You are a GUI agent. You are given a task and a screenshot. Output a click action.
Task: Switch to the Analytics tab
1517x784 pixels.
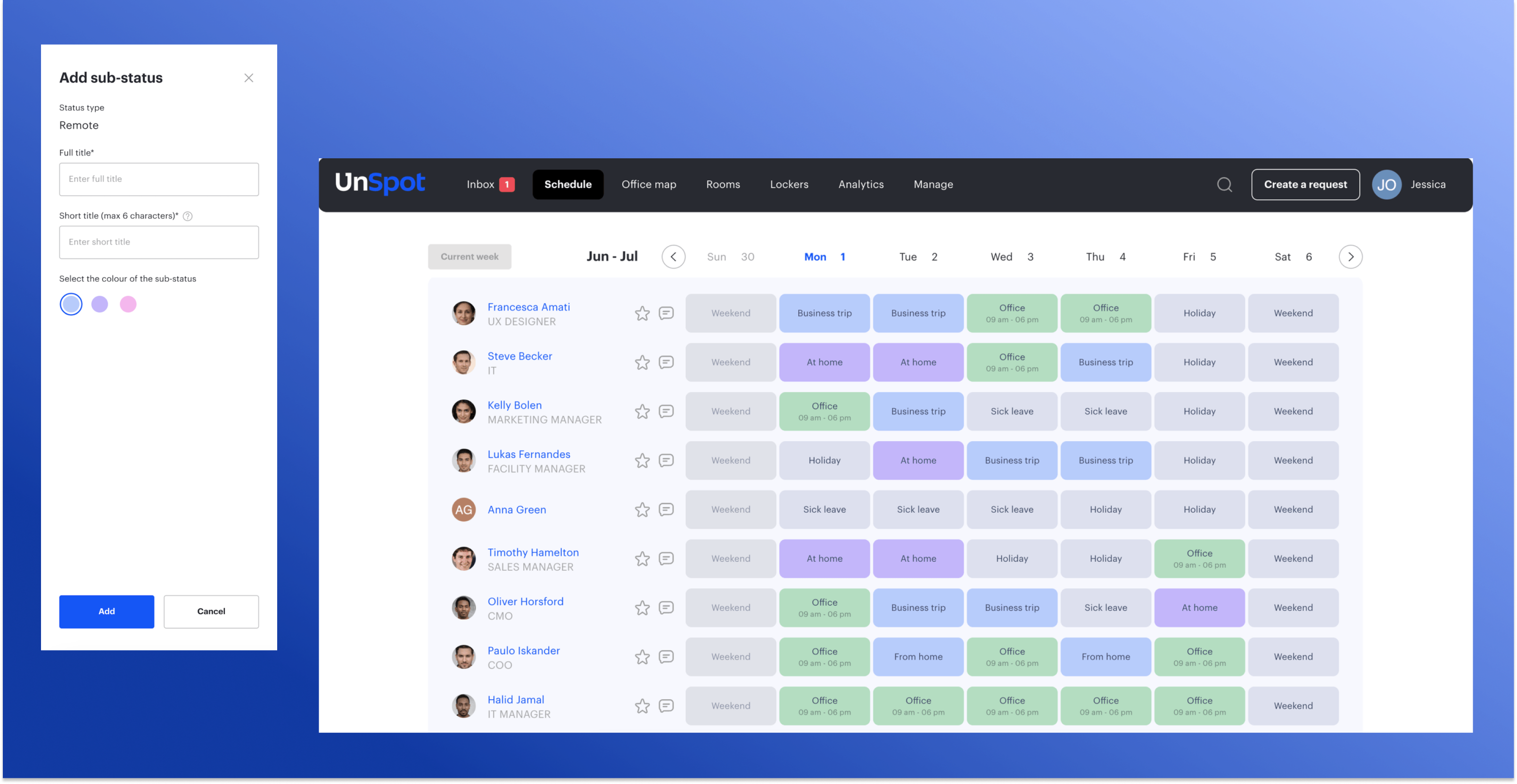tap(860, 185)
